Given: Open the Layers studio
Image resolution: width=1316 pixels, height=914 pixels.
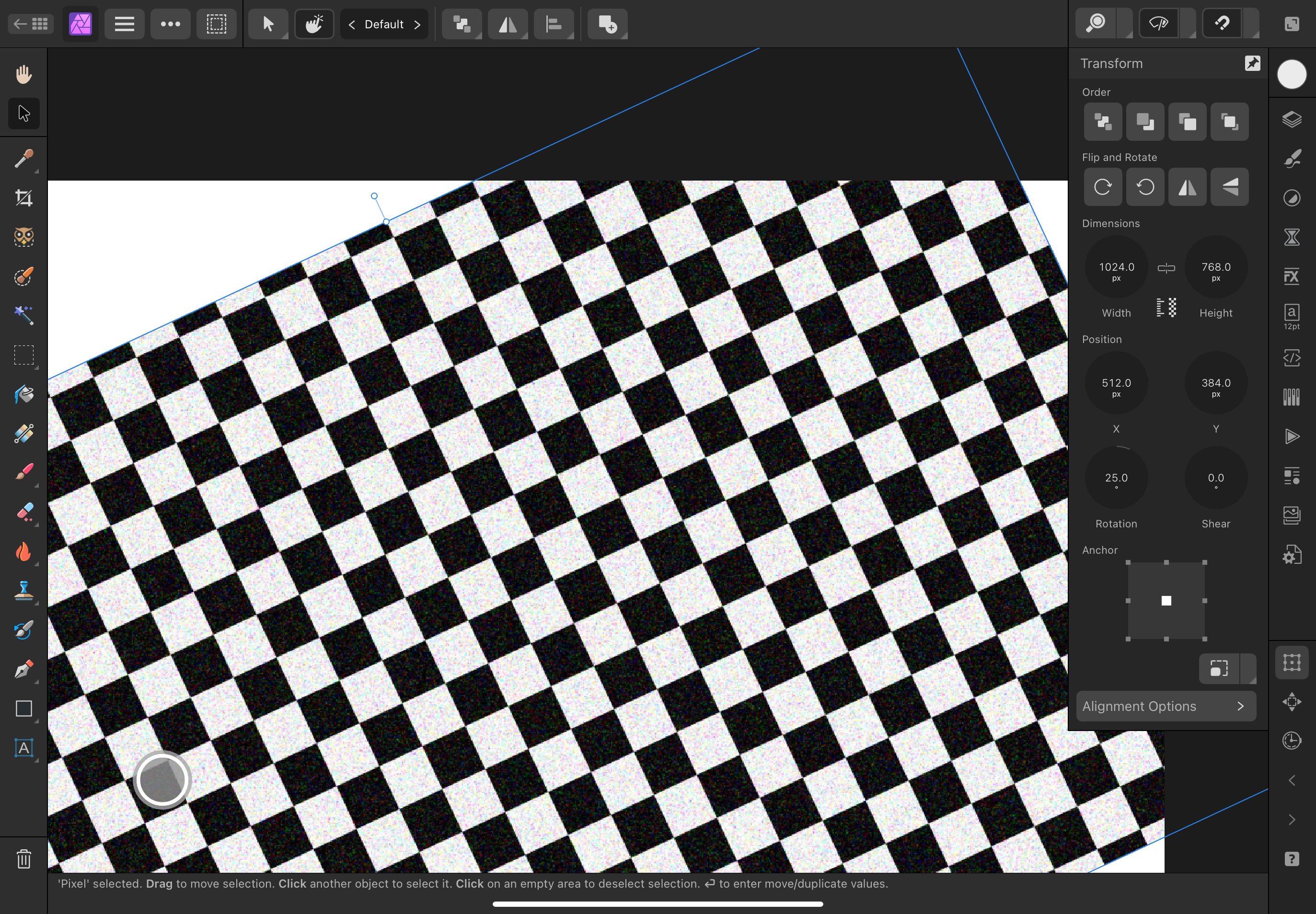Looking at the screenshot, I should [1292, 119].
